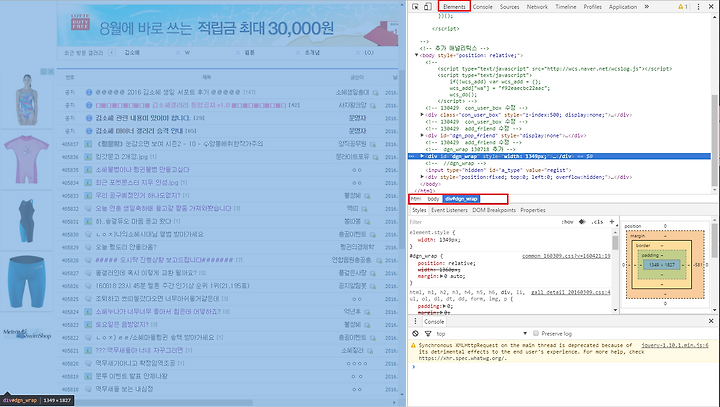
Task: Click the image icon on post 405837
Action: (89, 144)
